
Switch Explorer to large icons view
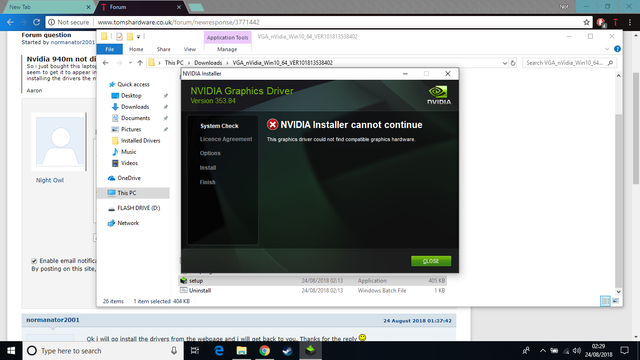click(616, 301)
